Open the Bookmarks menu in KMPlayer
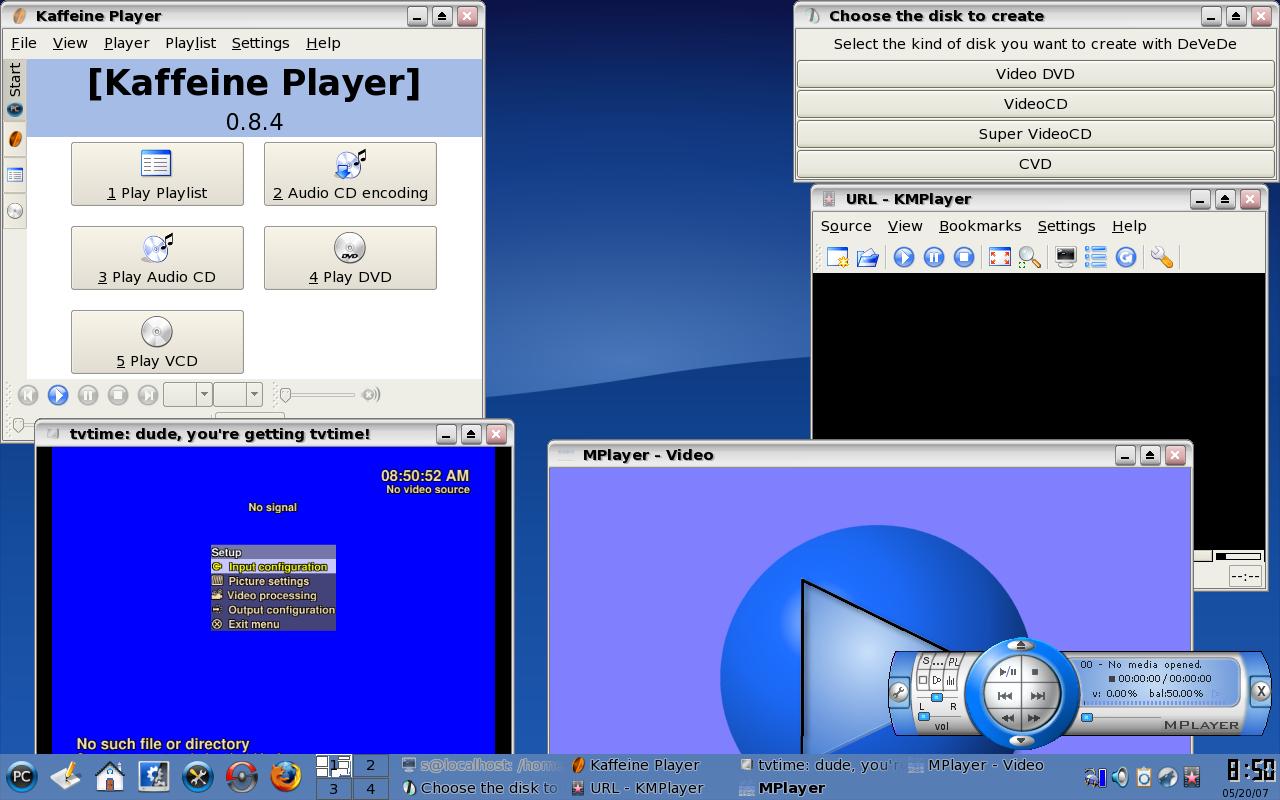Image resolution: width=1280 pixels, height=800 pixels. (980, 226)
